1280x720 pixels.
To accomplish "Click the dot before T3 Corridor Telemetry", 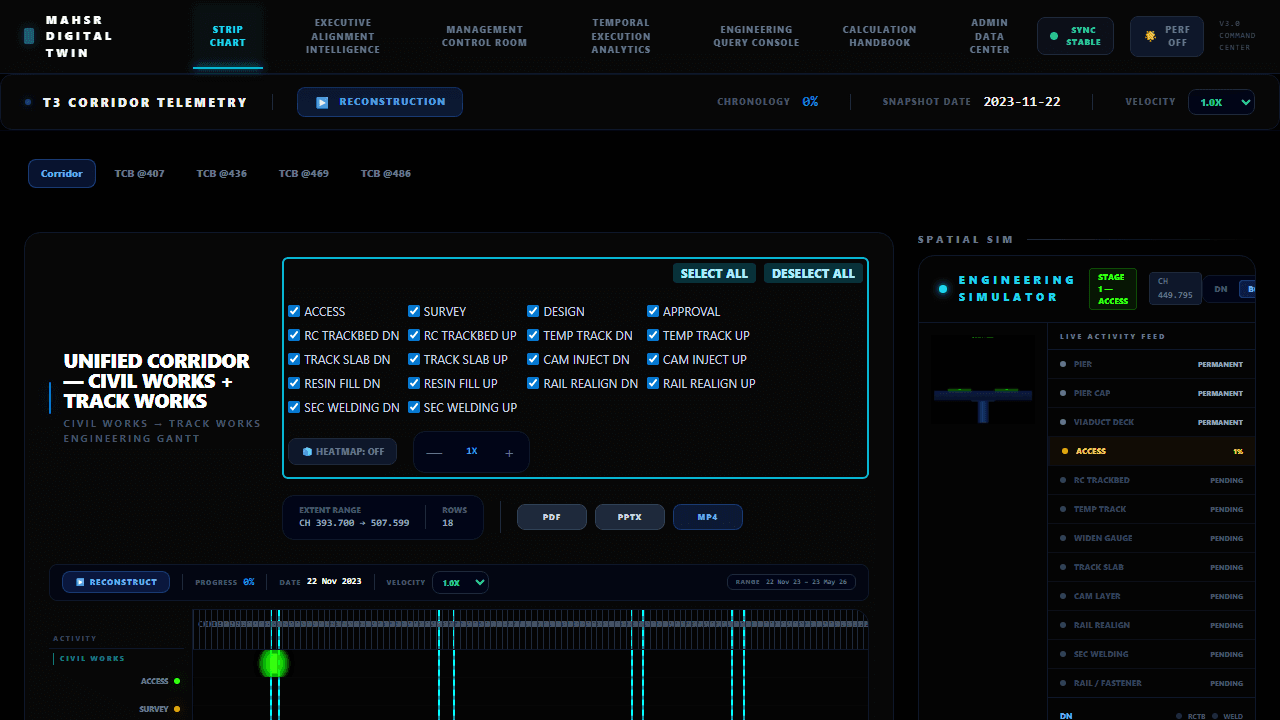I will tap(28, 102).
